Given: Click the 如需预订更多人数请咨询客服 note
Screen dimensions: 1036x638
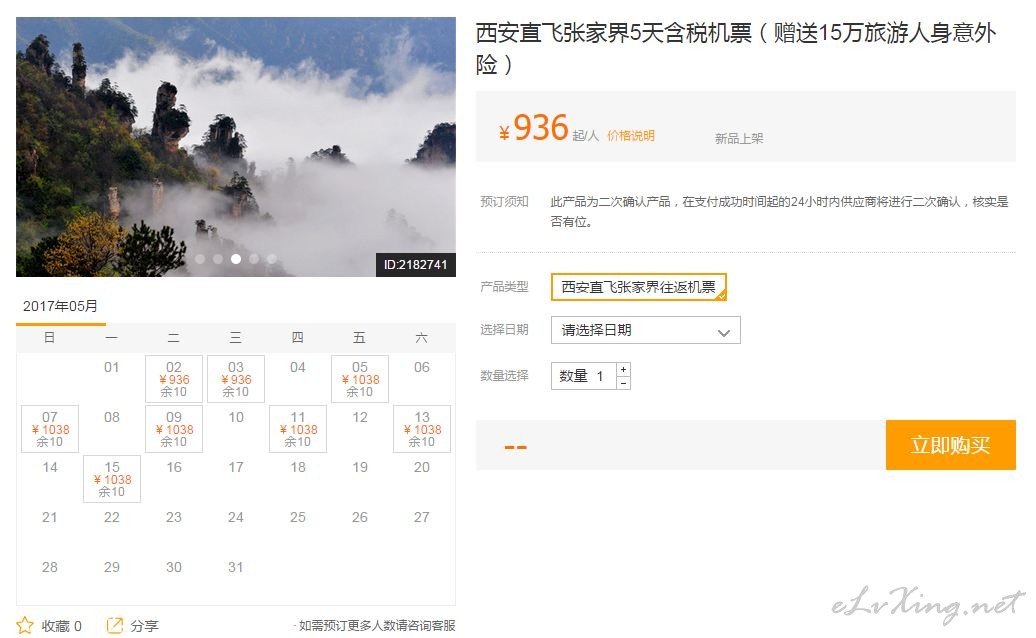Looking at the screenshot, I should (377, 625).
